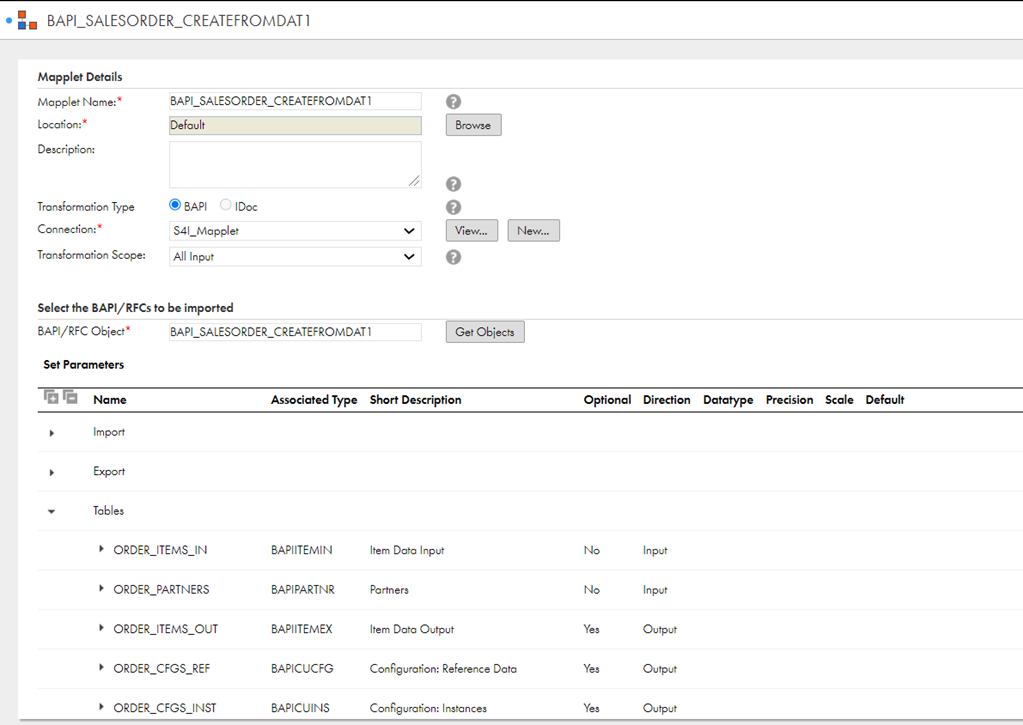The height and width of the screenshot is (725, 1023).
Task: Expand the ORDER_CFGS_REF row
Action: click(101, 668)
